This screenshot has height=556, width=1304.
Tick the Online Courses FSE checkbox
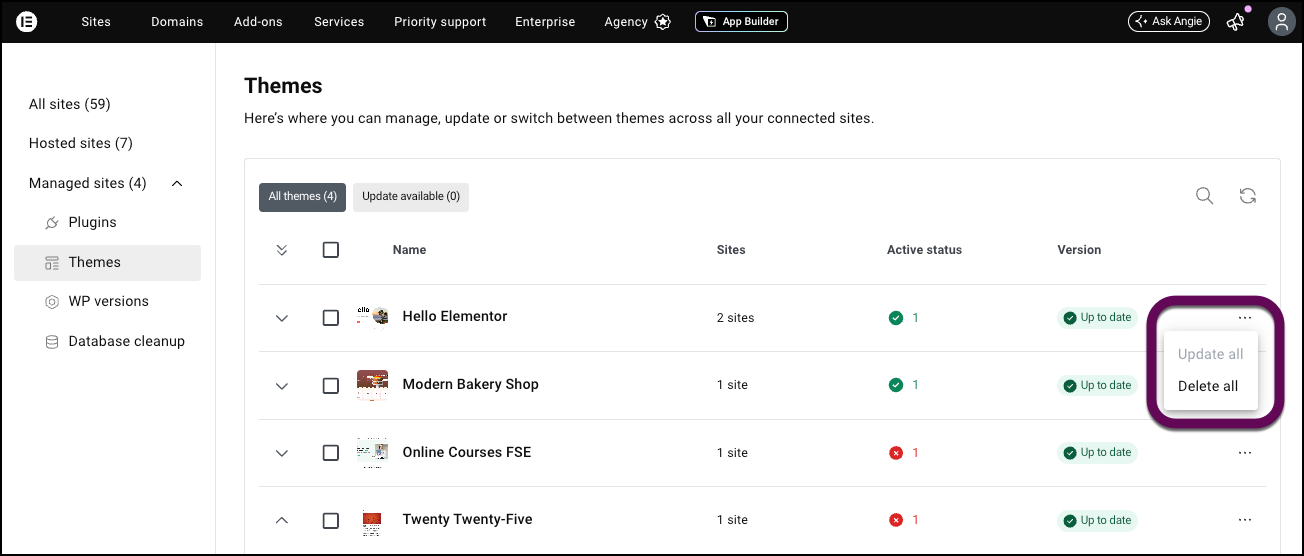pos(331,453)
